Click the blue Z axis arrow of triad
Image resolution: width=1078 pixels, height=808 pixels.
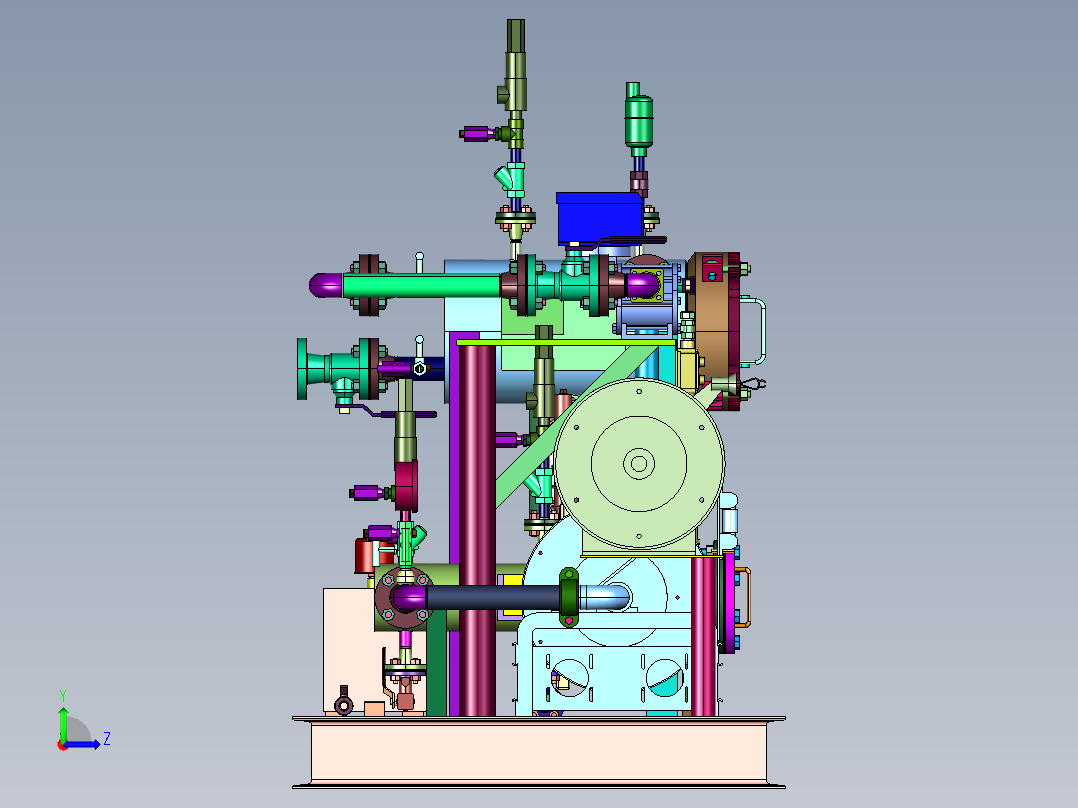pos(84,744)
